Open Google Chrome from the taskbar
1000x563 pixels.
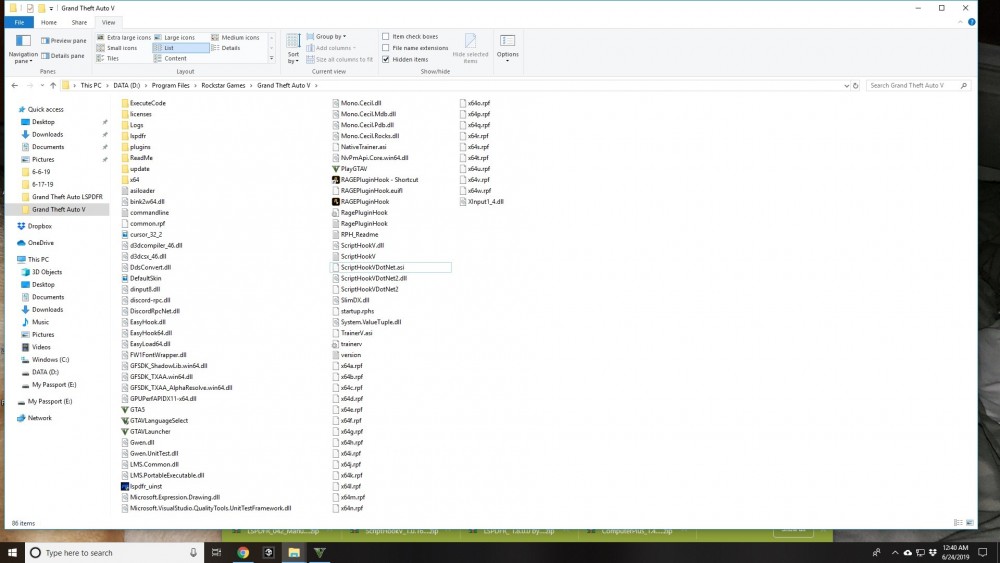[x=243, y=552]
